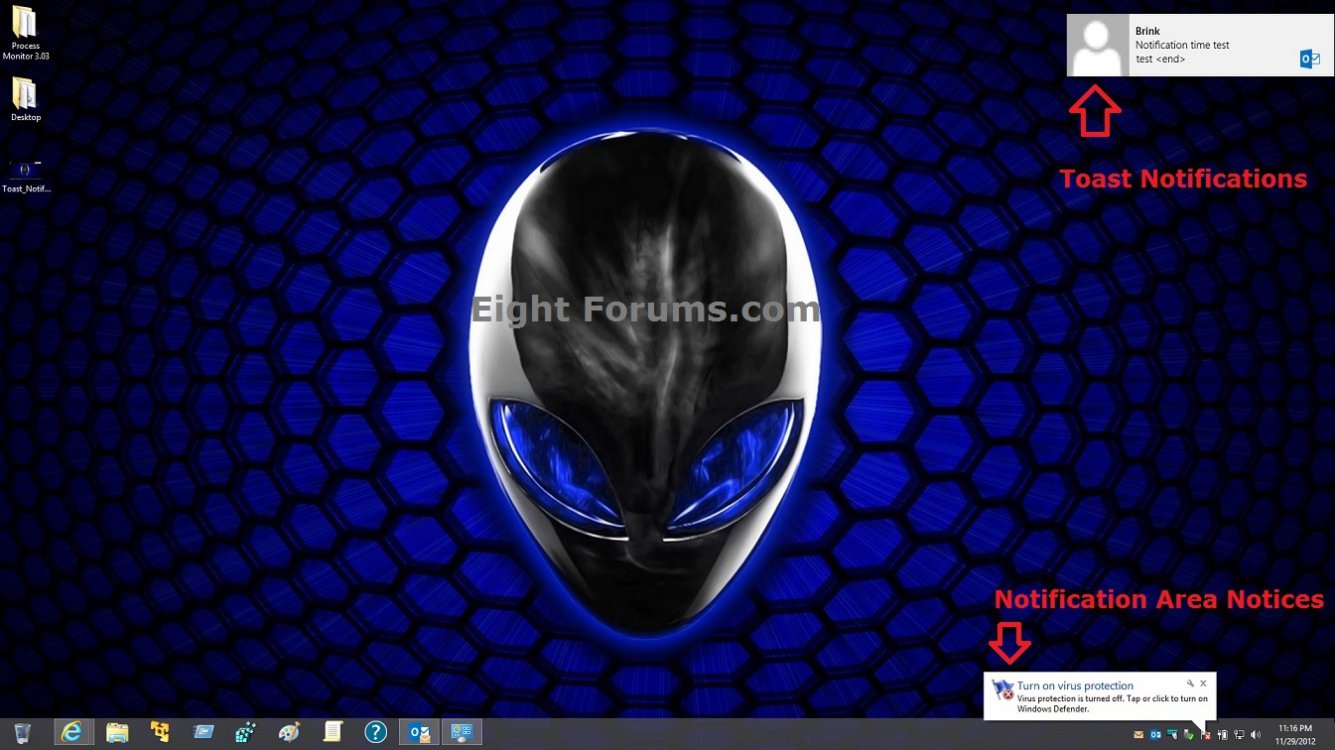Switch to Outlook on the taskbar
The height and width of the screenshot is (750, 1335).
point(420,732)
